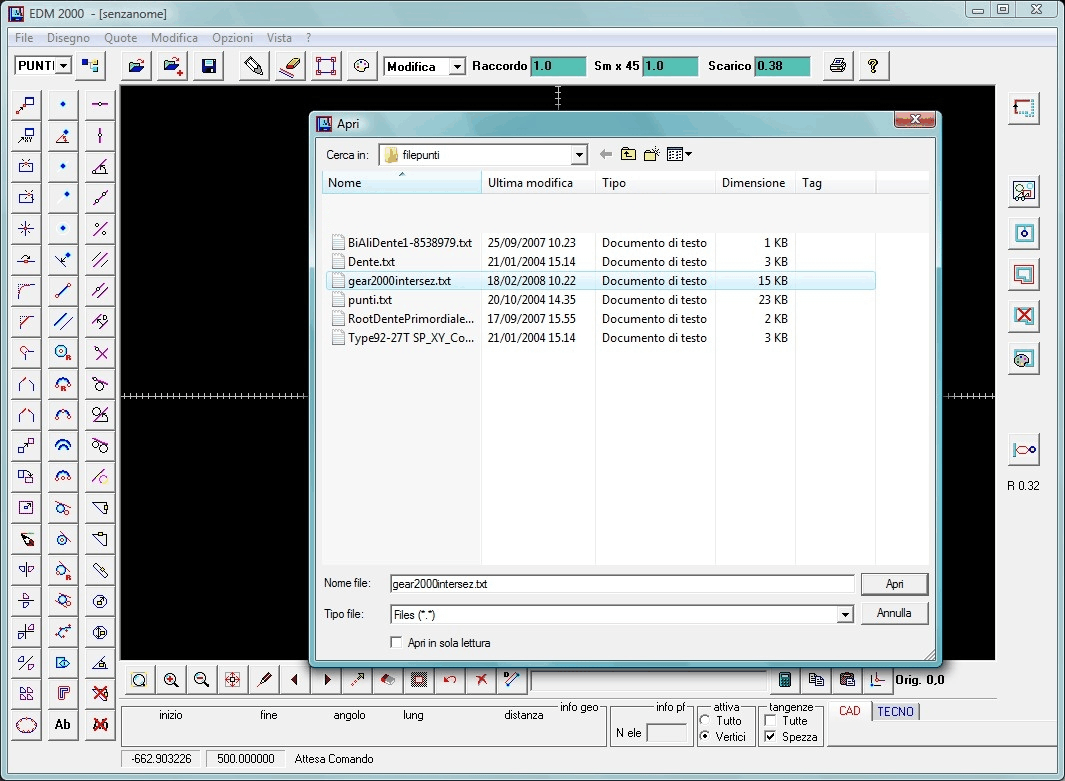Select the eraser tool in the toolbar
Image resolution: width=1065 pixels, height=781 pixels.
click(x=289, y=67)
